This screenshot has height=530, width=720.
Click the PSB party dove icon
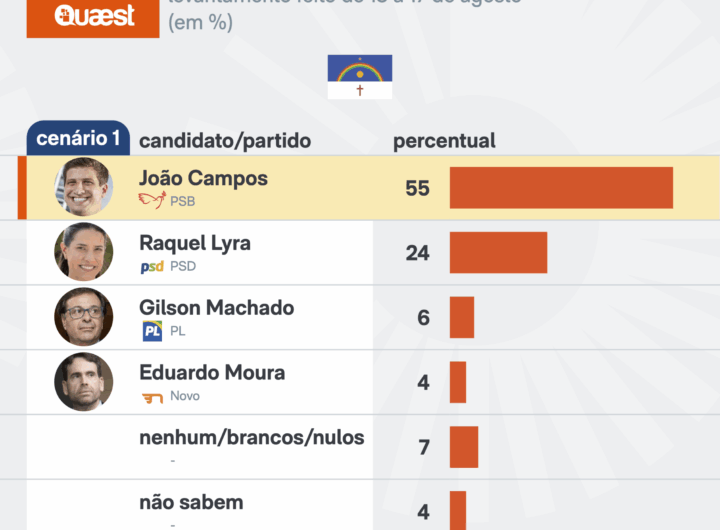(152, 200)
